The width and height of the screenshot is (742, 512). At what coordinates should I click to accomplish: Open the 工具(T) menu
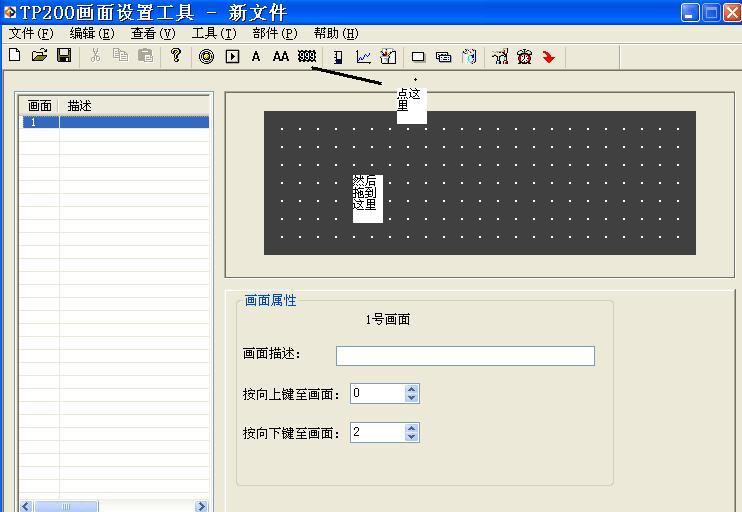click(x=213, y=33)
